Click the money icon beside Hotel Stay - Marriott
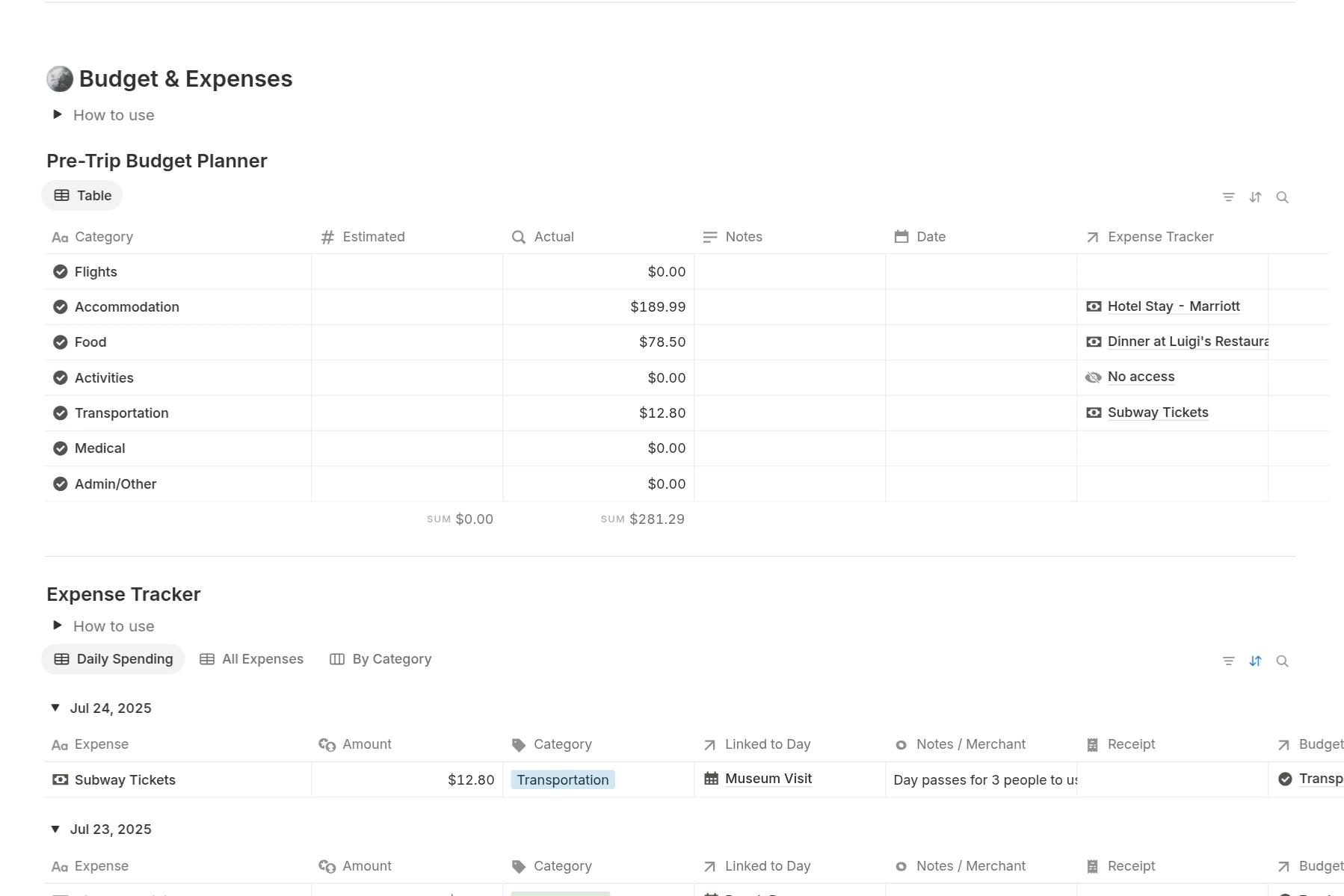 pyautogui.click(x=1094, y=306)
